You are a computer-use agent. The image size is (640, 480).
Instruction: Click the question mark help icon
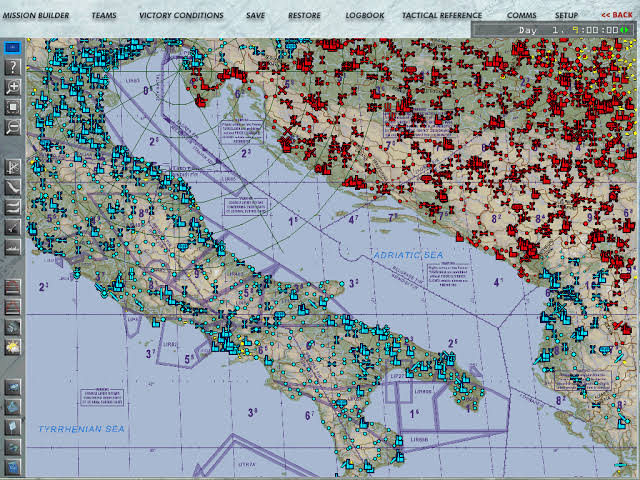click(x=13, y=67)
